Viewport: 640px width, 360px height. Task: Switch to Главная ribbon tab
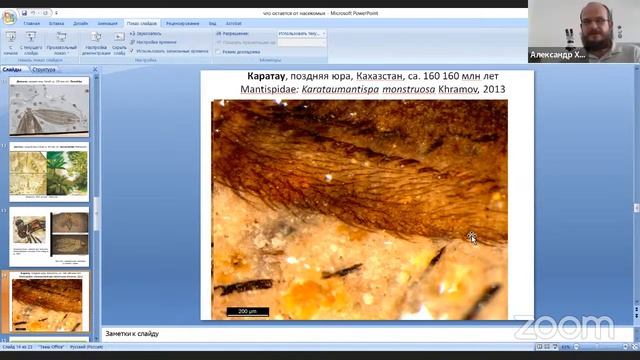31,24
